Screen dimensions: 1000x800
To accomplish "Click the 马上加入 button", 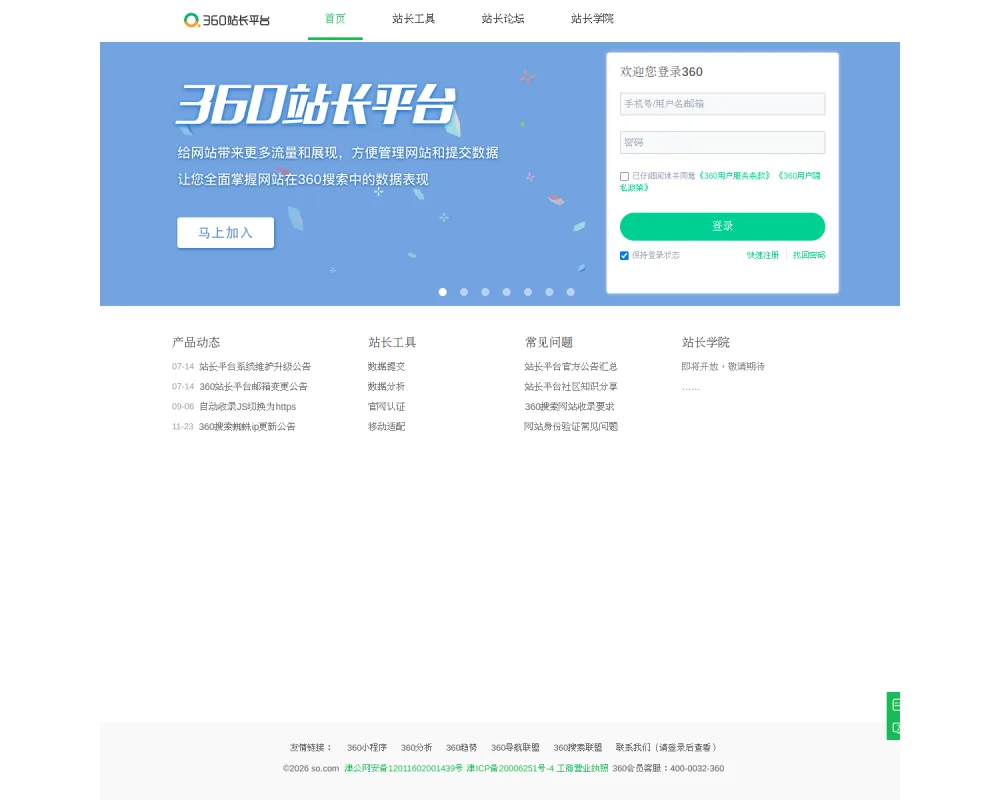I will point(226,233).
